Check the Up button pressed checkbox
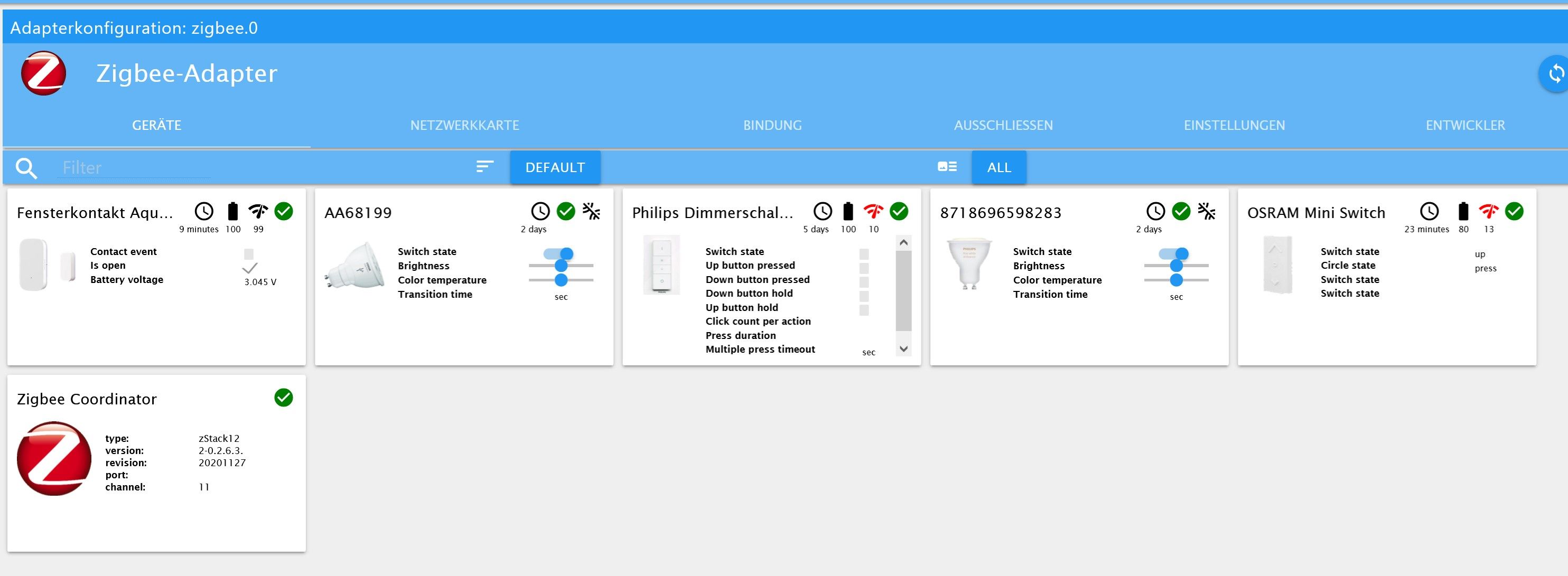 click(864, 268)
